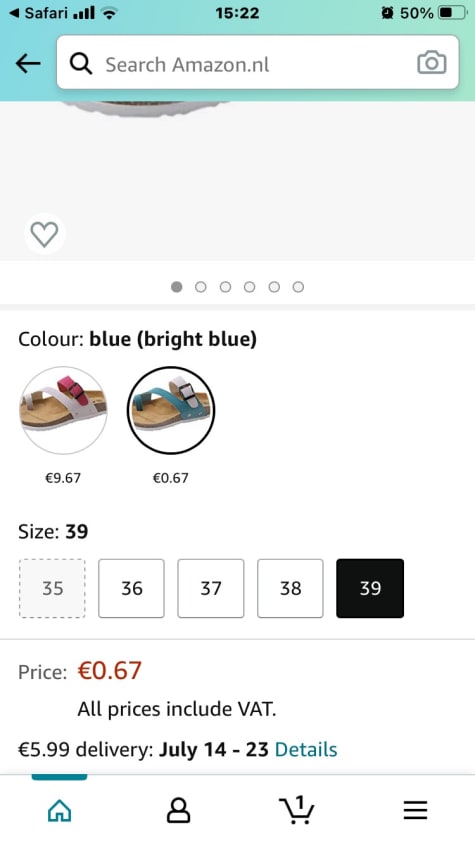
Task: Choose the pink and white sandal colour
Action: (63, 410)
